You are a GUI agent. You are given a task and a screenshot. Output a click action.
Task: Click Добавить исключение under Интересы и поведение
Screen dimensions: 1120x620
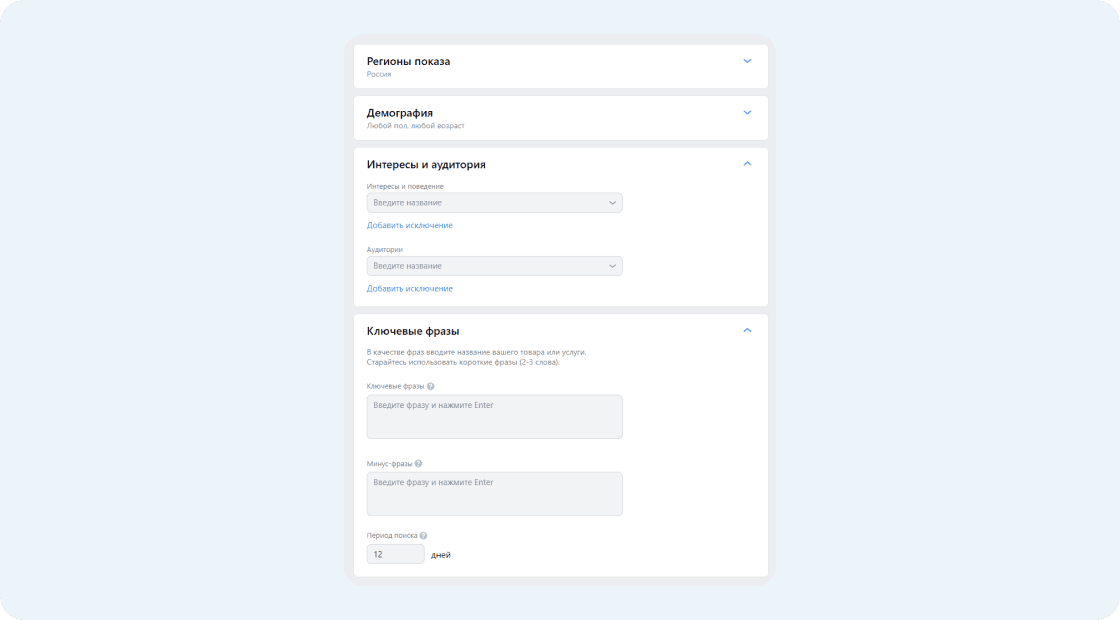(x=410, y=225)
